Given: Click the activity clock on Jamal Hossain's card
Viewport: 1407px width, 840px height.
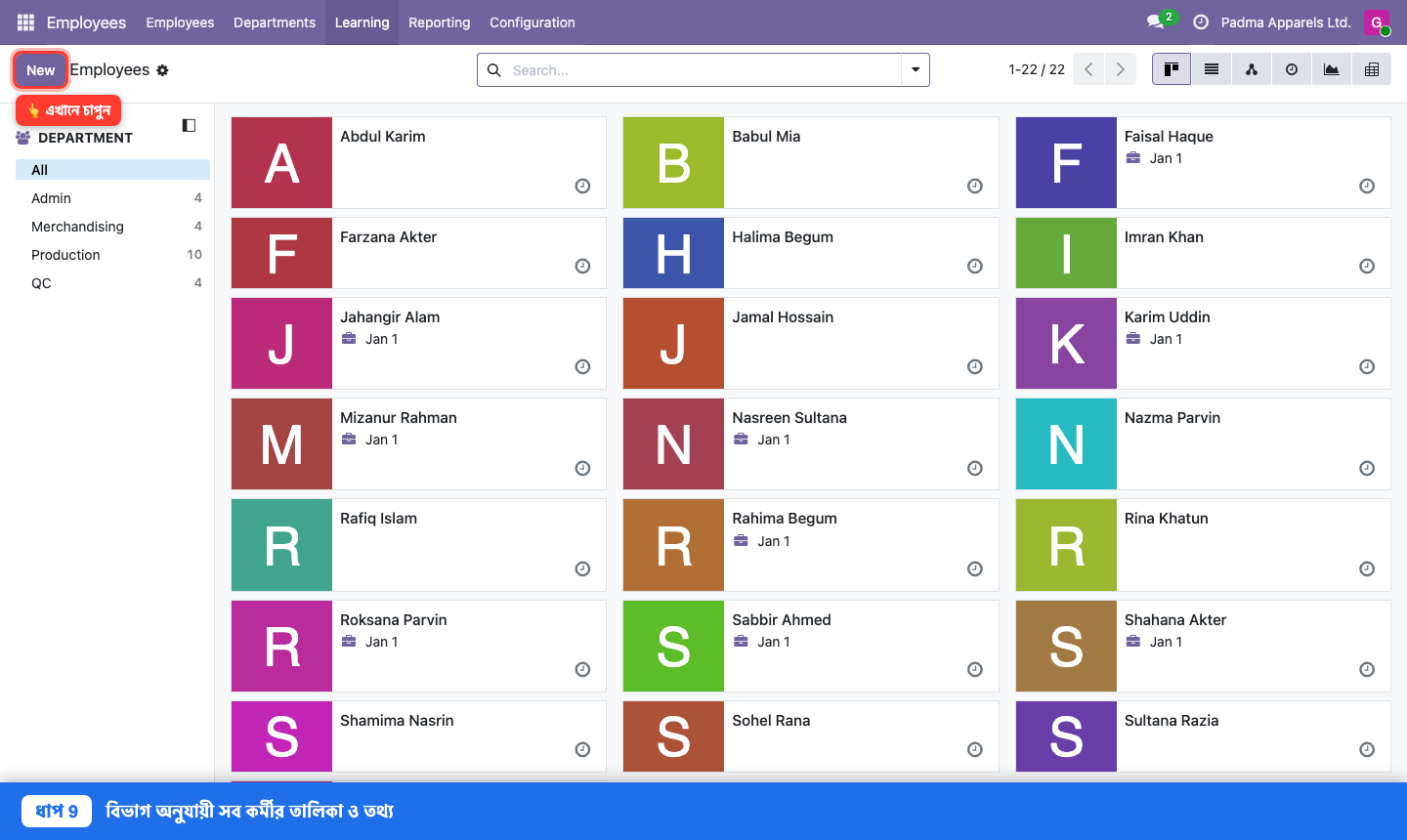Looking at the screenshot, I should point(975,366).
